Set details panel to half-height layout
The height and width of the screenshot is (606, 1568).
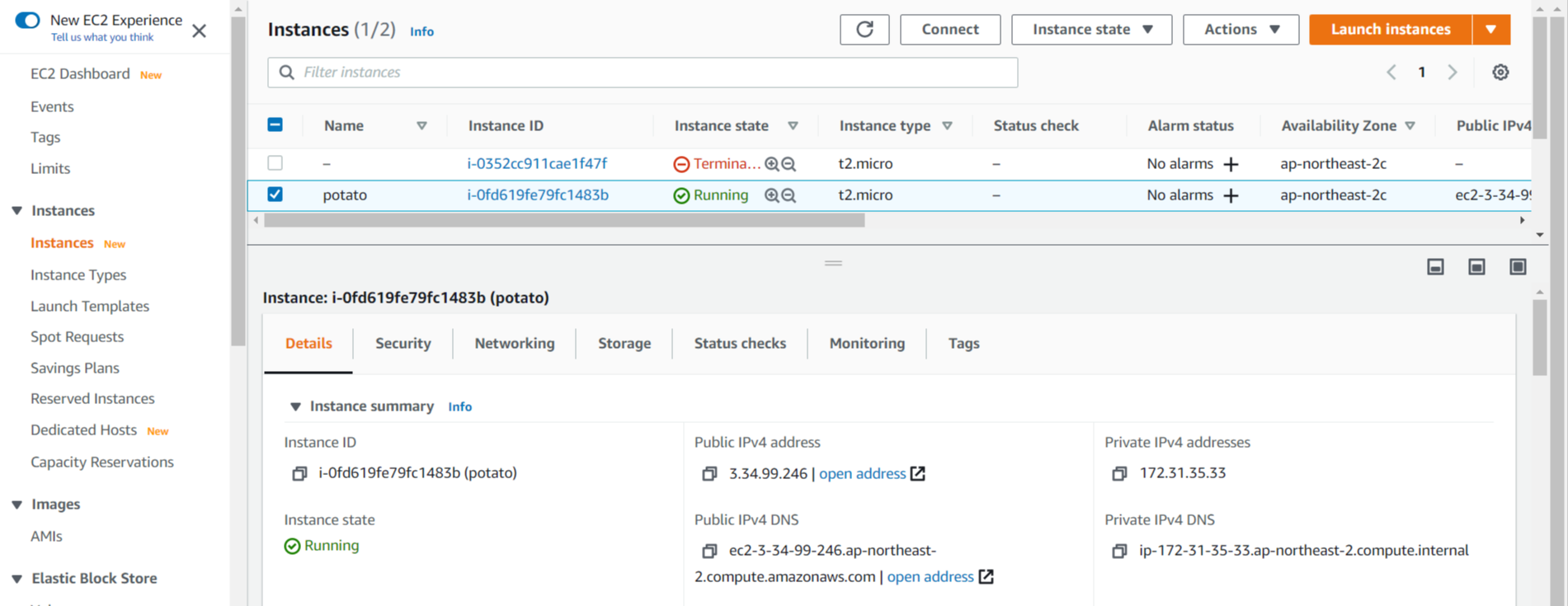pos(1477,266)
